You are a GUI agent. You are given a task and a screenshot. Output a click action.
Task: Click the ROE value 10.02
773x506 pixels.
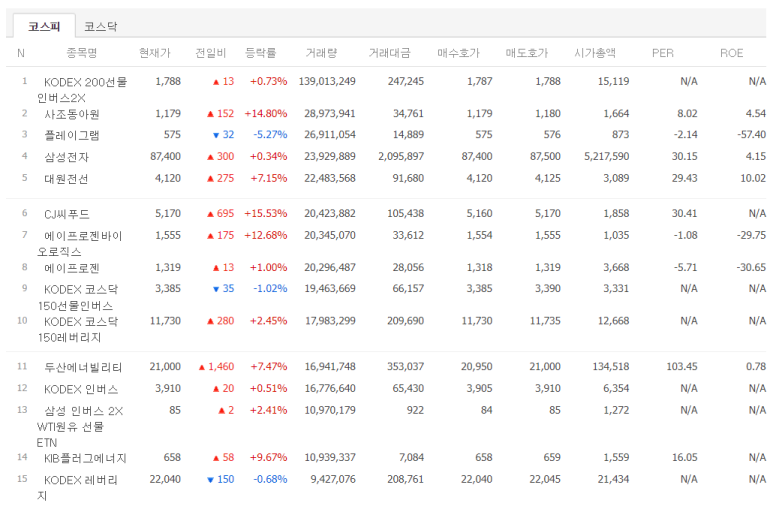click(x=753, y=178)
